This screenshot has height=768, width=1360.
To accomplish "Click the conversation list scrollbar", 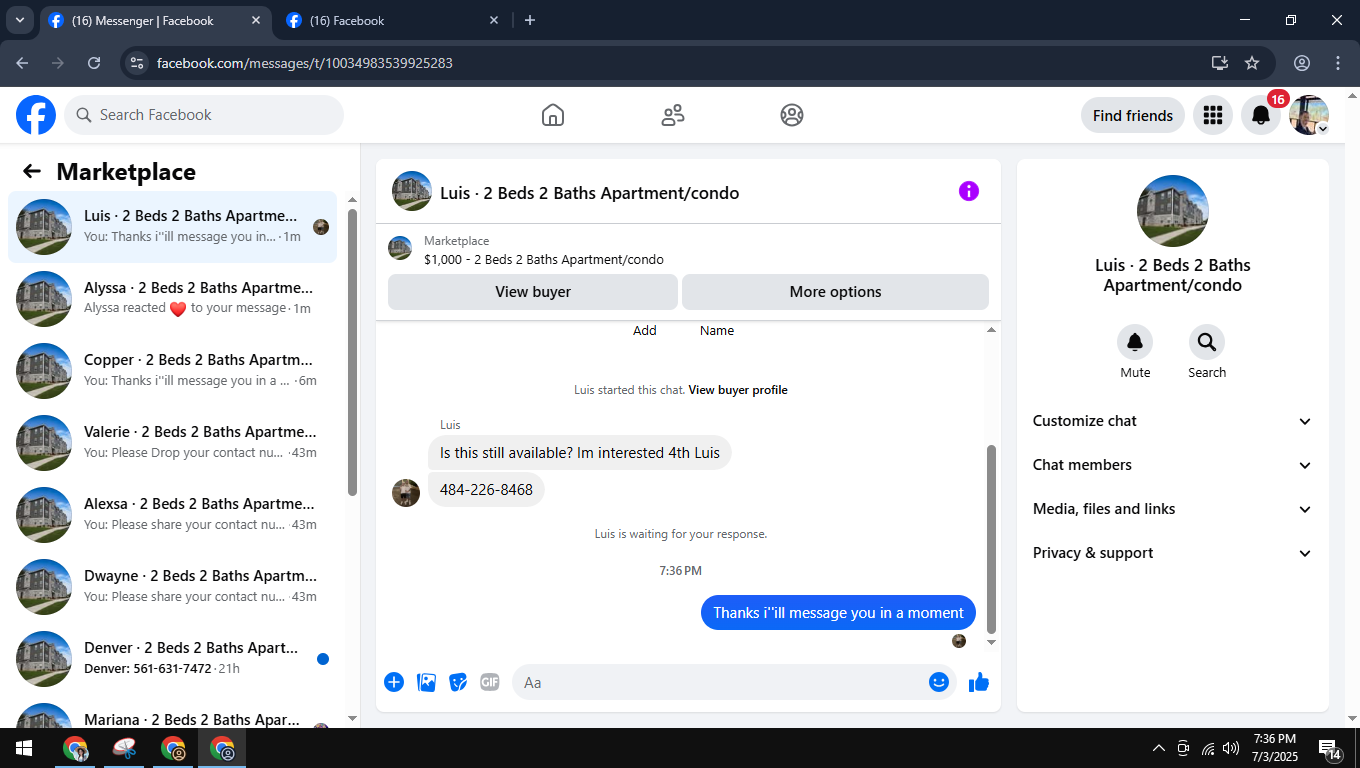I will [352, 352].
